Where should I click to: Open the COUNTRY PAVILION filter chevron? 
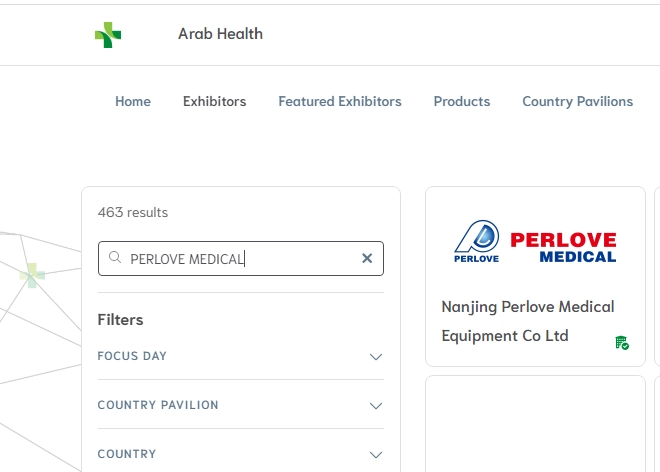[x=376, y=405]
